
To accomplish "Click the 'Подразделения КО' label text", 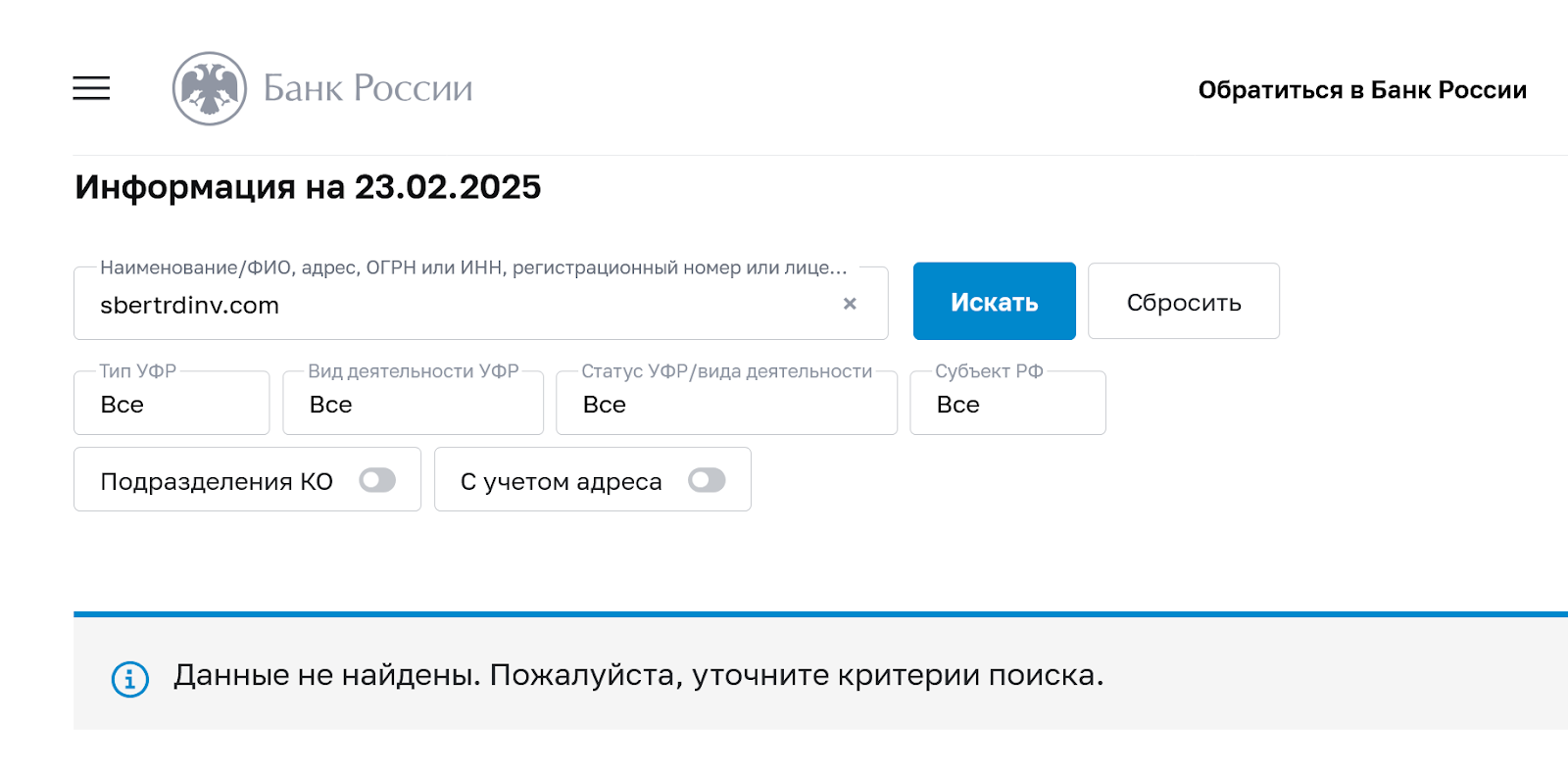I will tap(217, 482).
